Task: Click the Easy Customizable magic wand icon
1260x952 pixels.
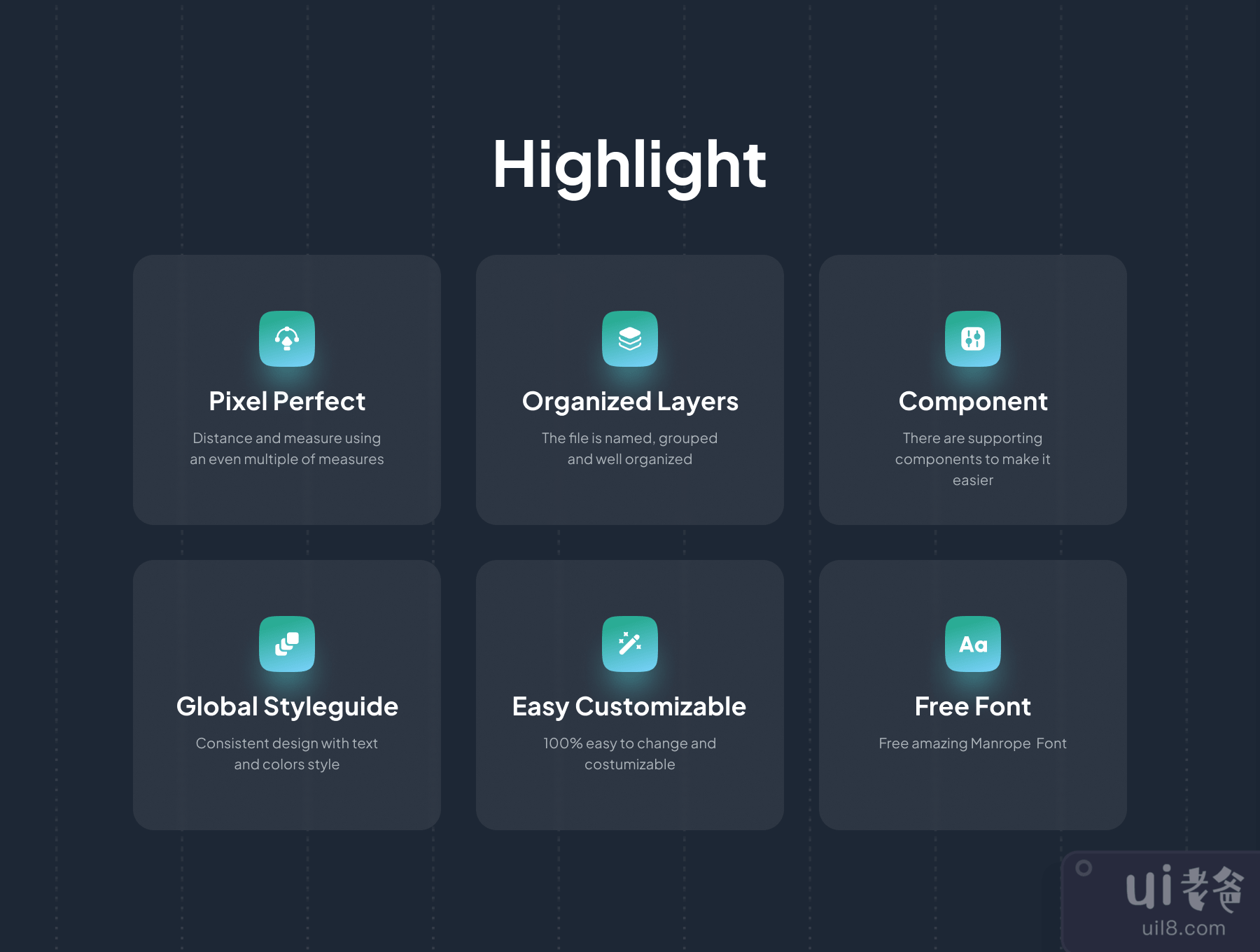Action: pyautogui.click(x=630, y=644)
